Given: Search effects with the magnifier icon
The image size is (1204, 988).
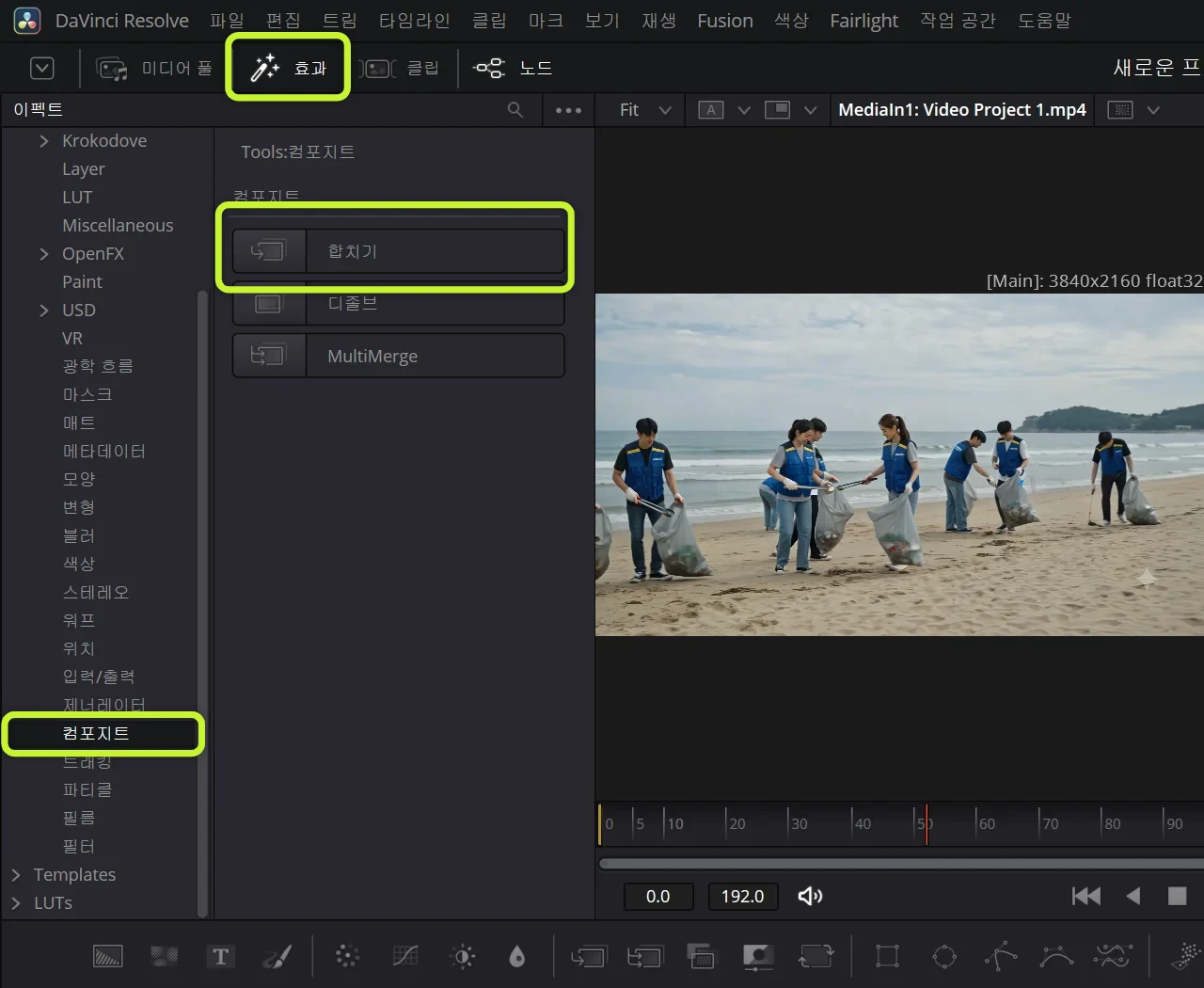Looking at the screenshot, I should [515, 110].
